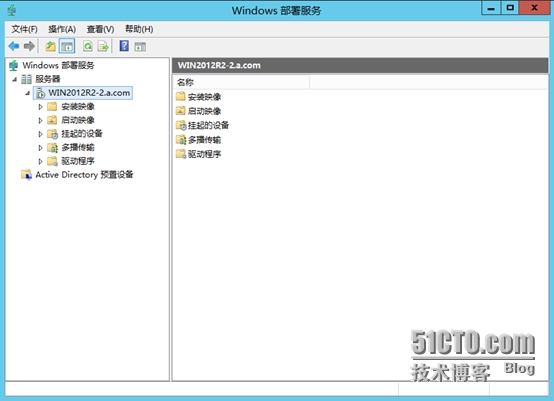
Task: Select the Windows 部署服务 root node icon
Action: (x=13, y=65)
